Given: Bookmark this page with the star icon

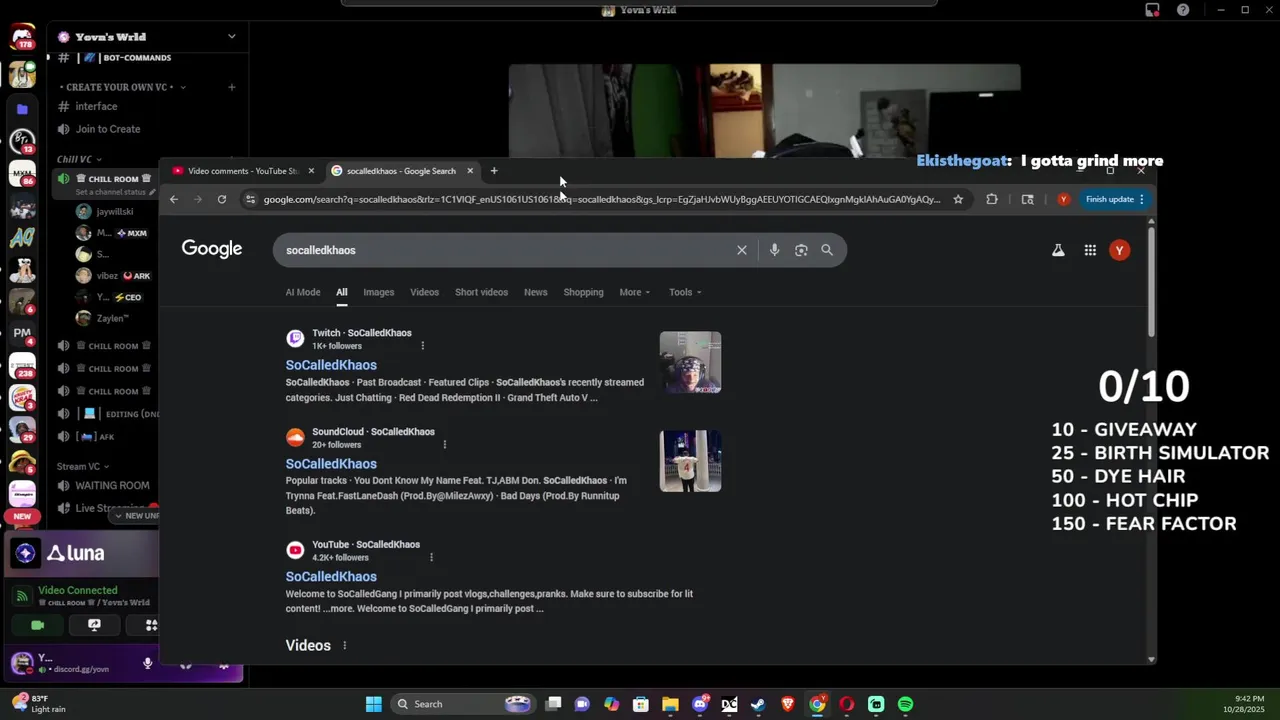Looking at the screenshot, I should [x=958, y=199].
